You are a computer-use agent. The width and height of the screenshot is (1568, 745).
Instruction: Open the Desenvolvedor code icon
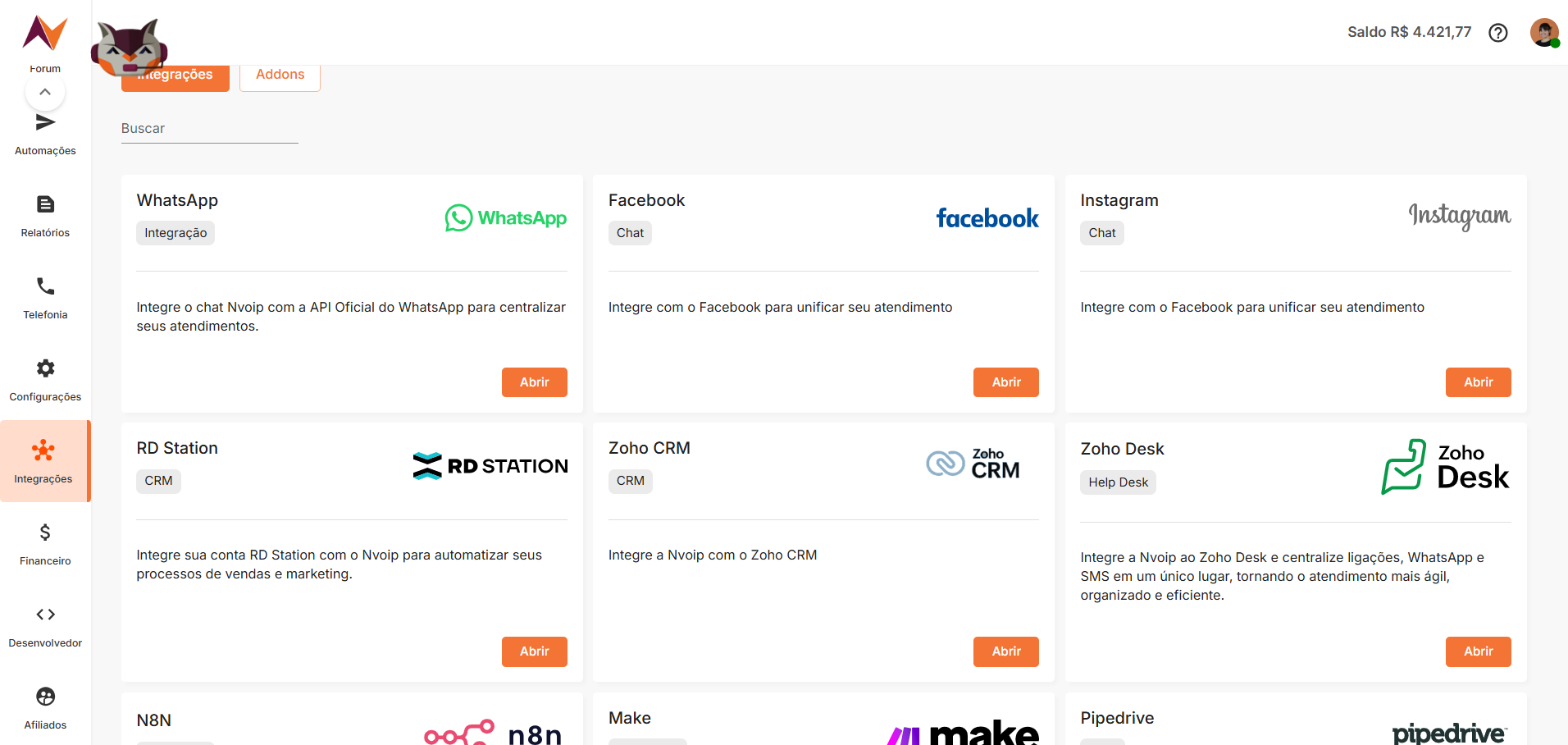point(46,615)
